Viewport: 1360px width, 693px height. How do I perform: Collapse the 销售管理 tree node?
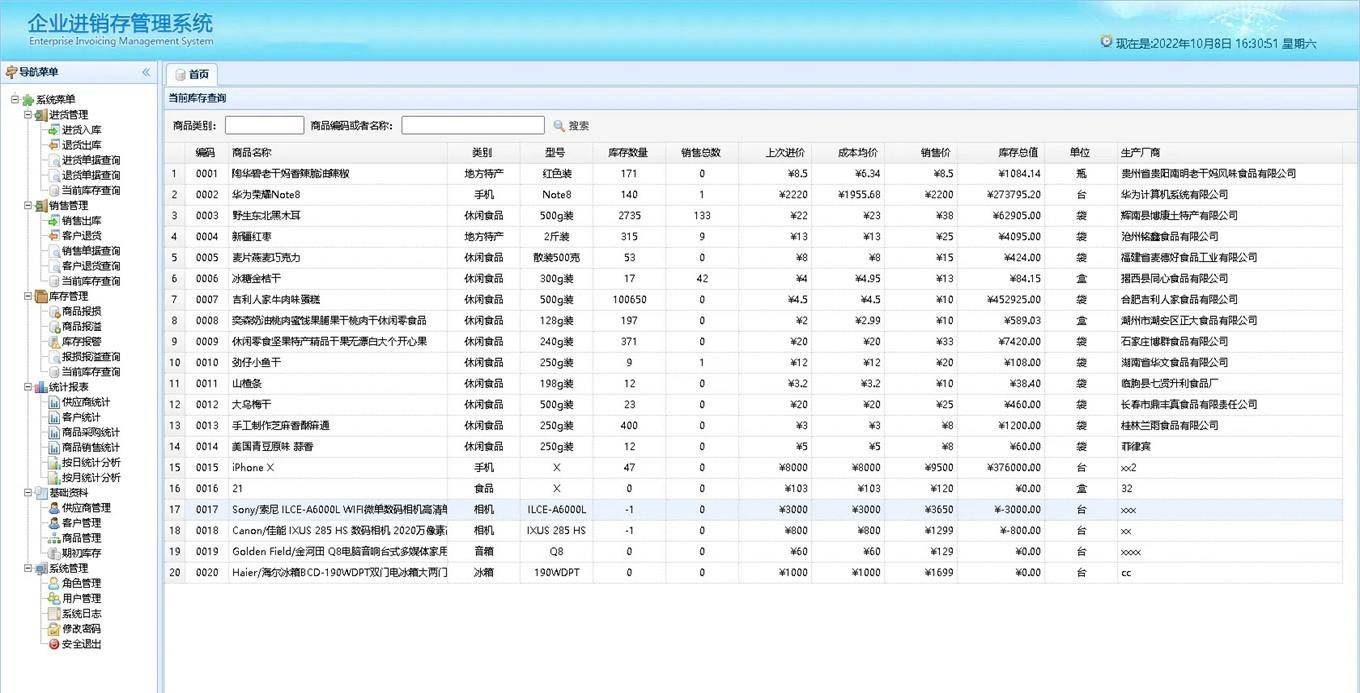pos(28,206)
